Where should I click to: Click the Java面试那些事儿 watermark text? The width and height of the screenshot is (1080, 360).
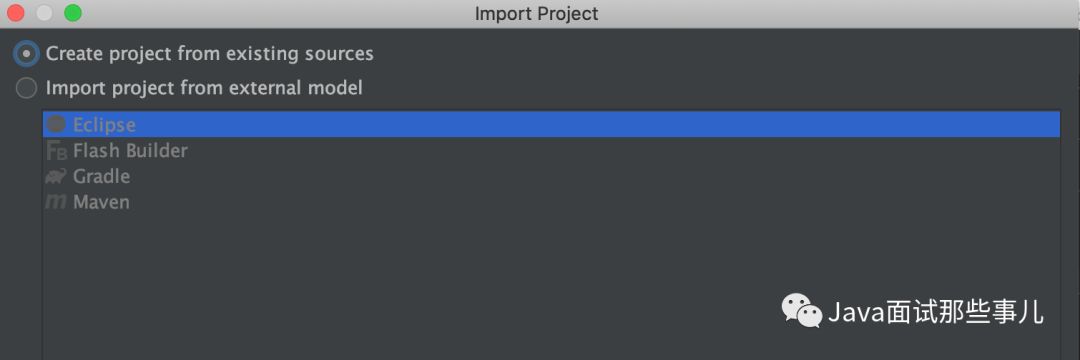[x=935, y=313]
